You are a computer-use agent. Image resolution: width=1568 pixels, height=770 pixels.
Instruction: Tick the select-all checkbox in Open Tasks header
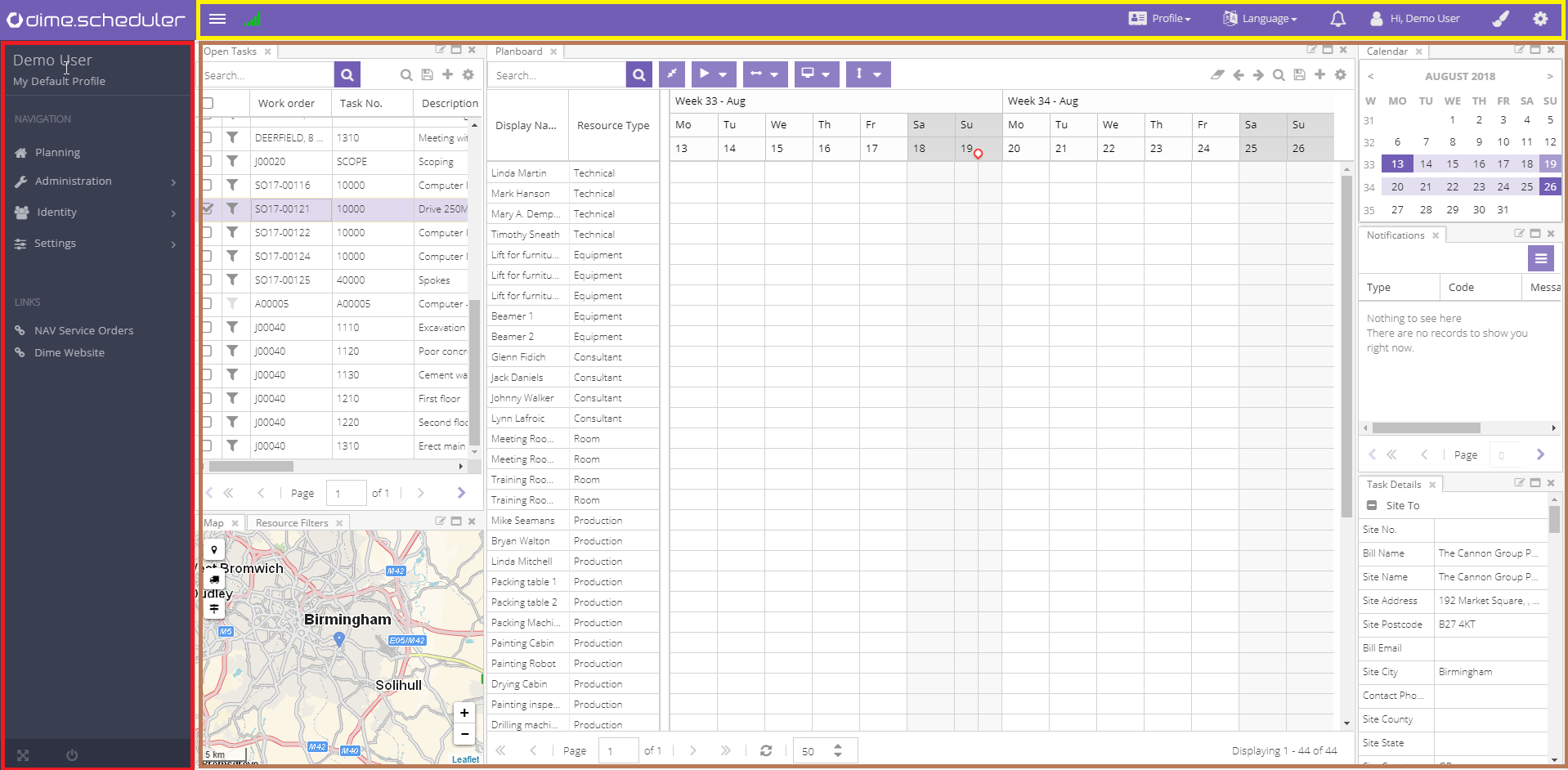tap(208, 103)
